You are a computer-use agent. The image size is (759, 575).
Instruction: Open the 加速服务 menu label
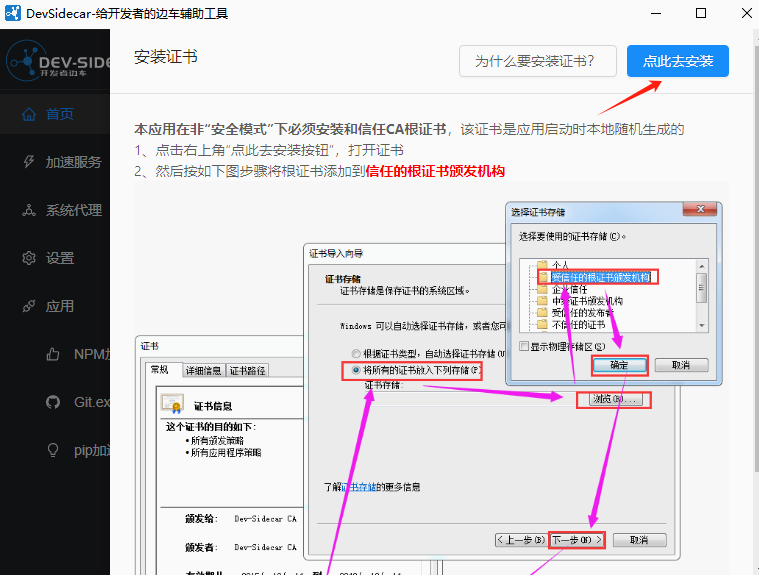click(73, 162)
